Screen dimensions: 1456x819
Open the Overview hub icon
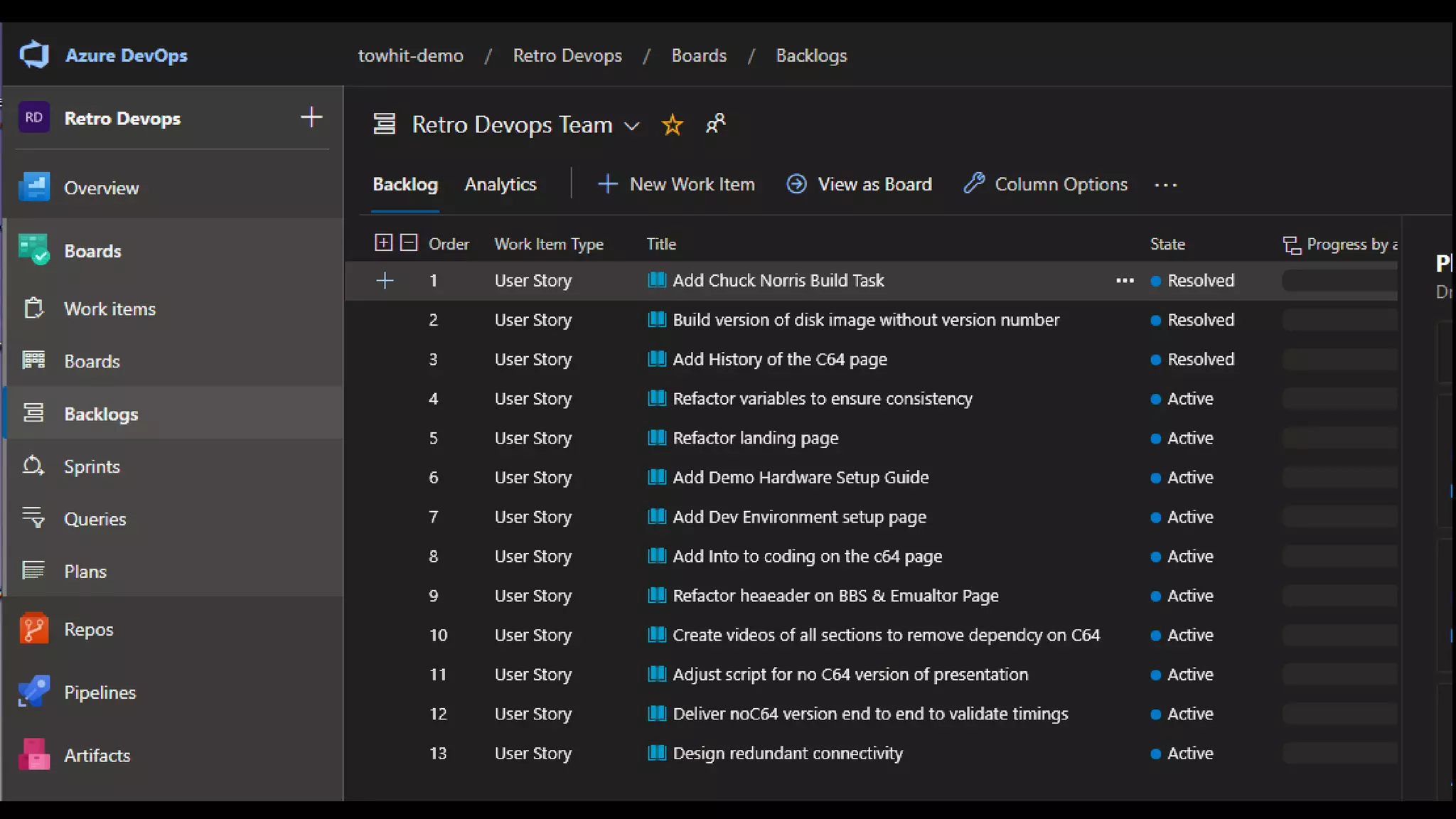tap(34, 188)
